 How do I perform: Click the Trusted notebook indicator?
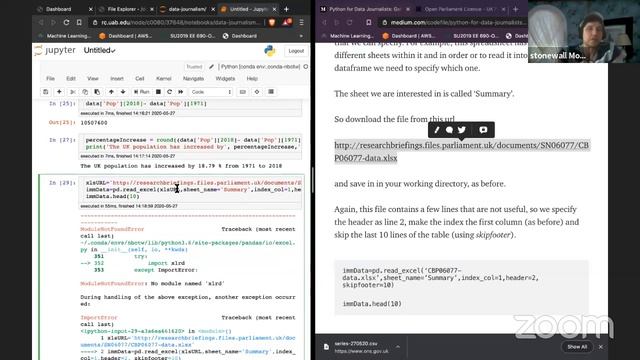click(x=194, y=67)
